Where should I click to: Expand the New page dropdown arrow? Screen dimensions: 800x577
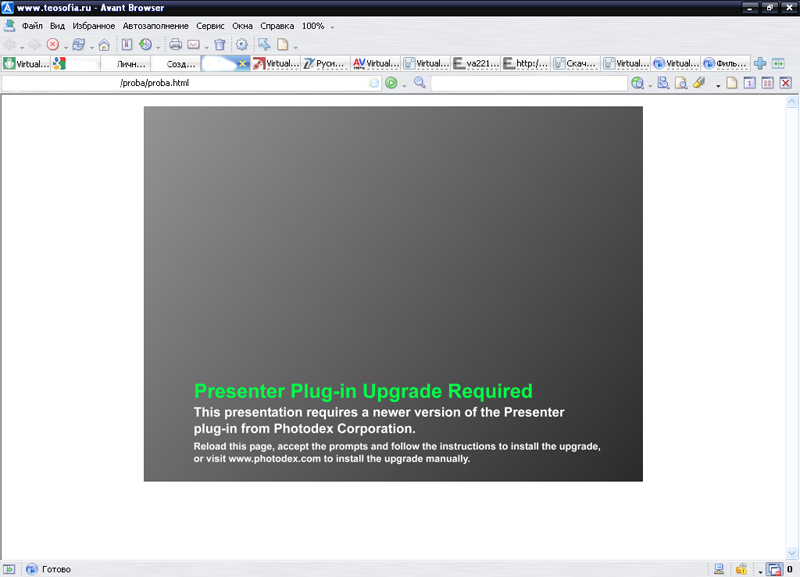295,48
